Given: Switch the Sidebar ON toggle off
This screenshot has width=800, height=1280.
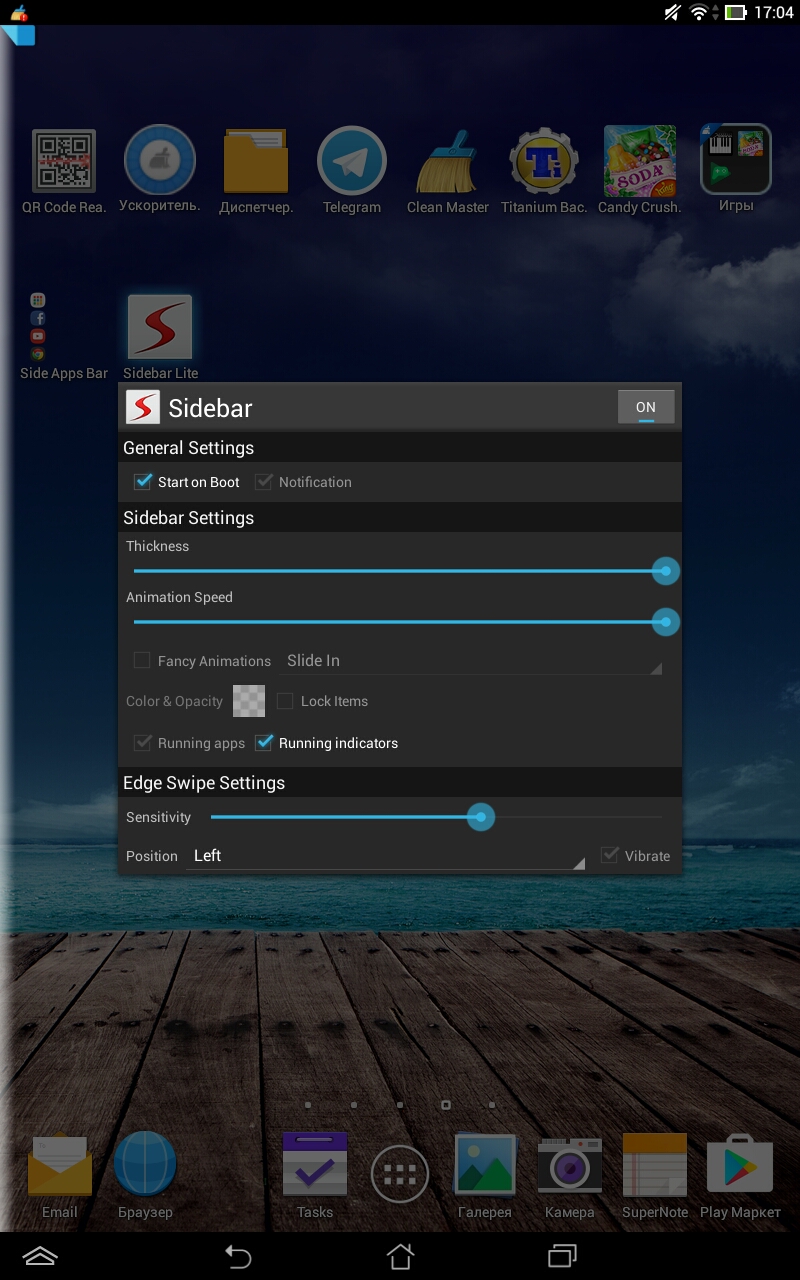Looking at the screenshot, I should click(646, 407).
